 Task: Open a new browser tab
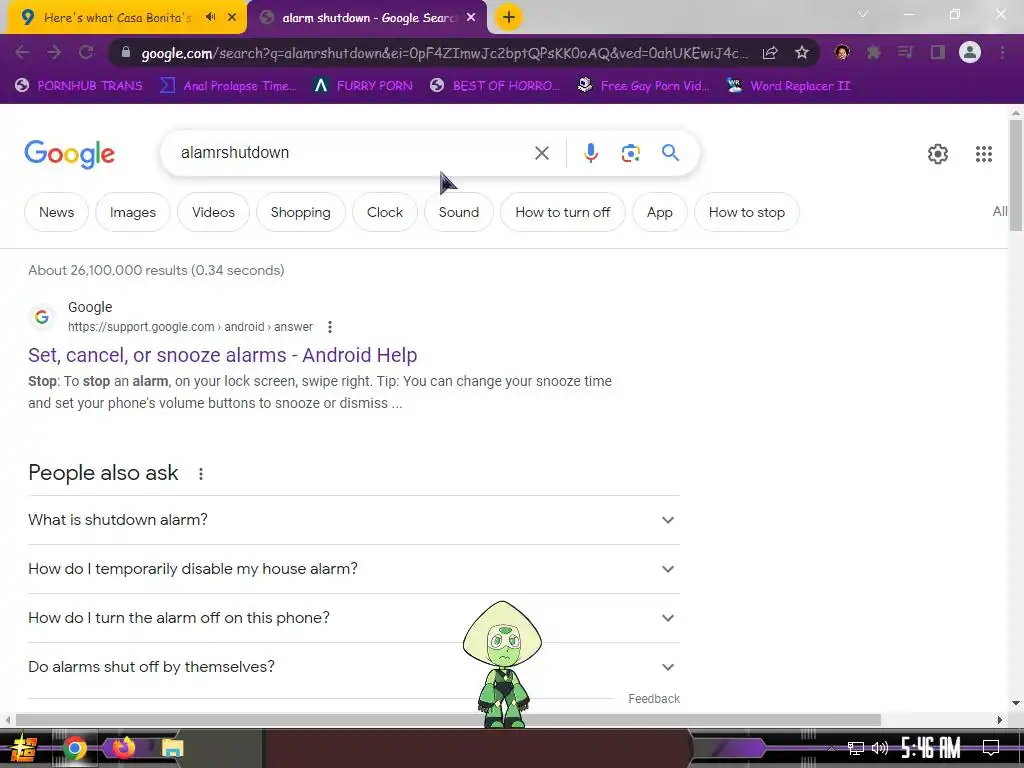509,17
